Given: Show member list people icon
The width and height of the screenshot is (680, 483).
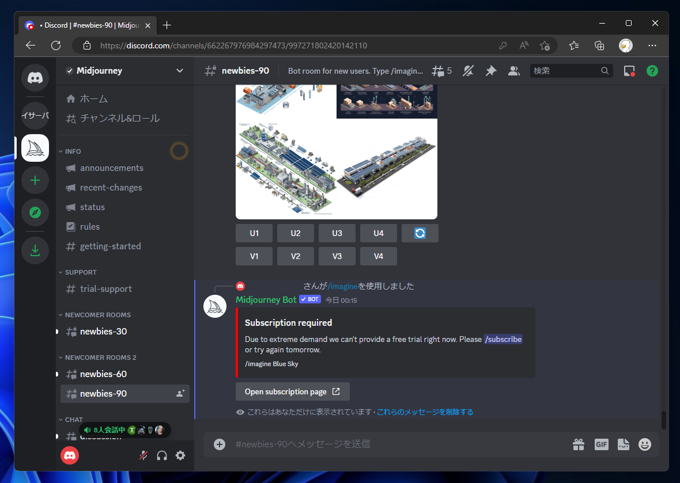Looking at the screenshot, I should (x=514, y=71).
